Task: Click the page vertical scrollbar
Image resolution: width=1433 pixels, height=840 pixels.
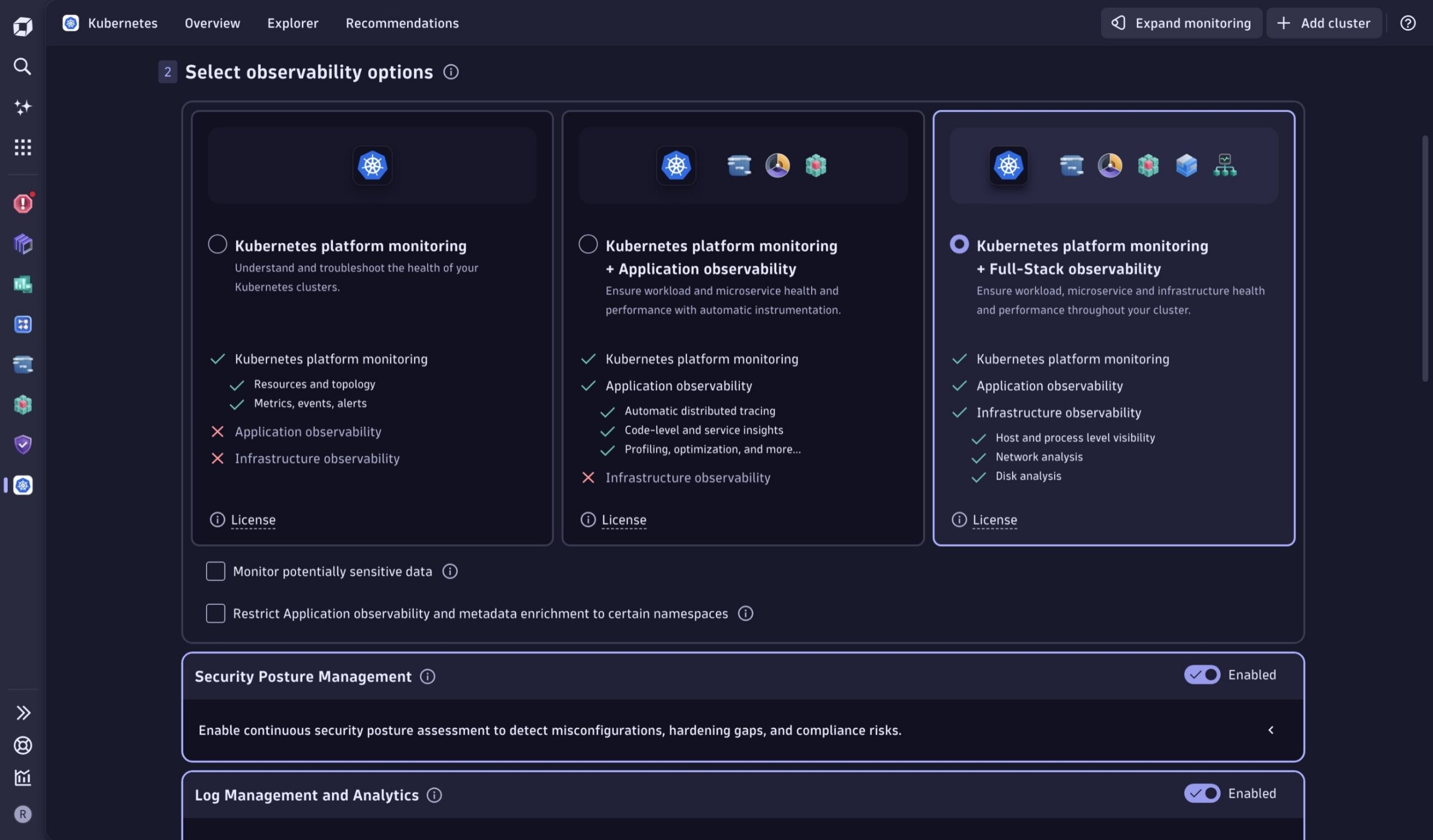Action: click(x=1425, y=259)
